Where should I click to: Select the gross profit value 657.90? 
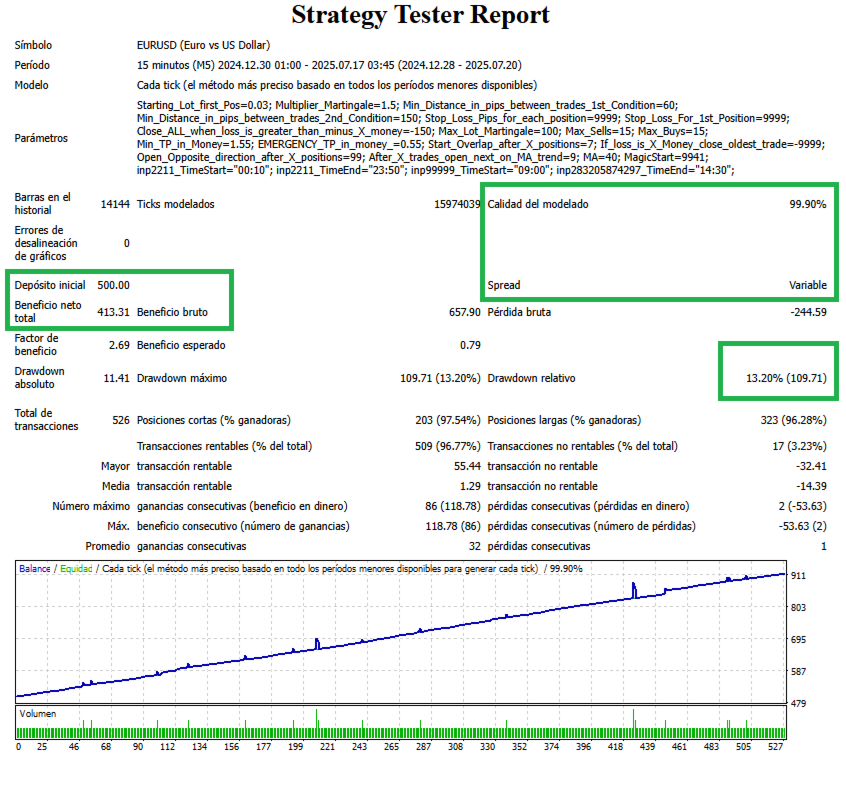pos(465,312)
